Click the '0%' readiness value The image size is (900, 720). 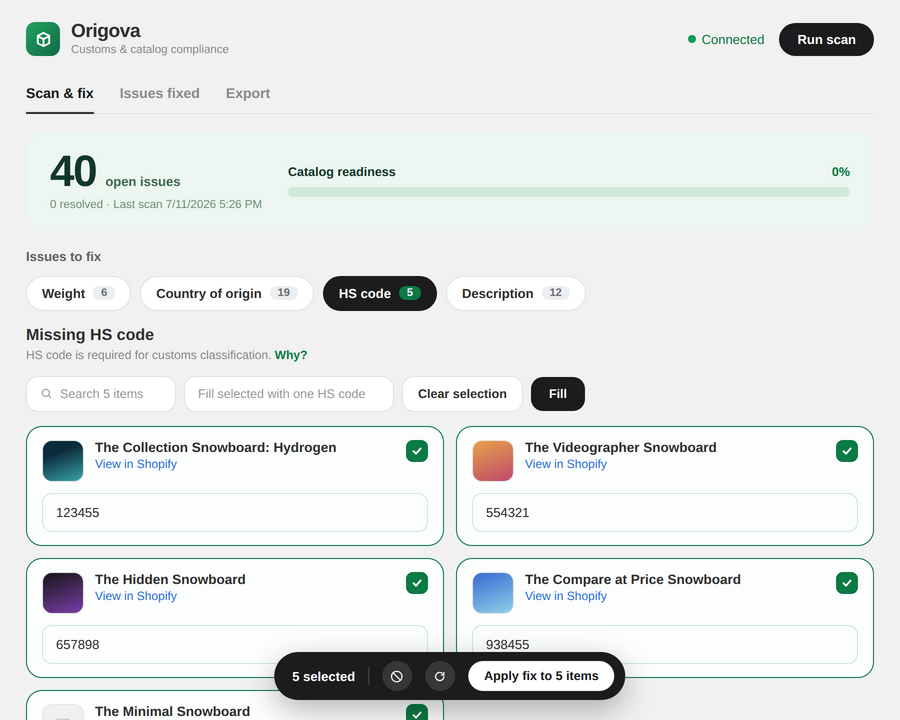pos(840,172)
